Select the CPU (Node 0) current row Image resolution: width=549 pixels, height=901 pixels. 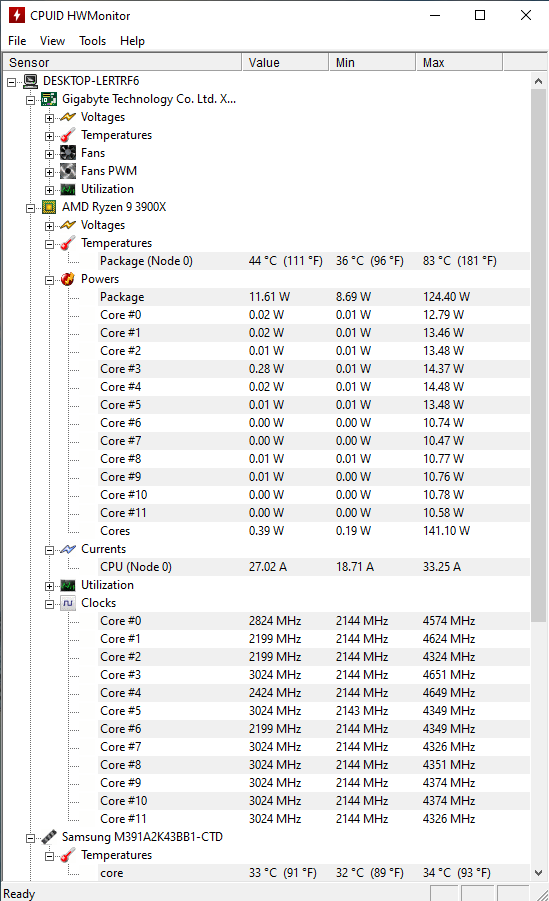(314, 567)
